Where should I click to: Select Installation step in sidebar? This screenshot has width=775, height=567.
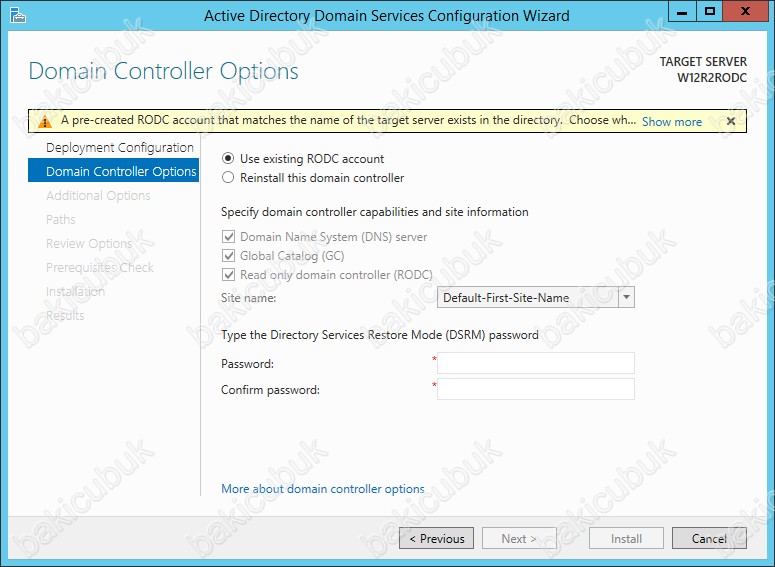point(75,292)
